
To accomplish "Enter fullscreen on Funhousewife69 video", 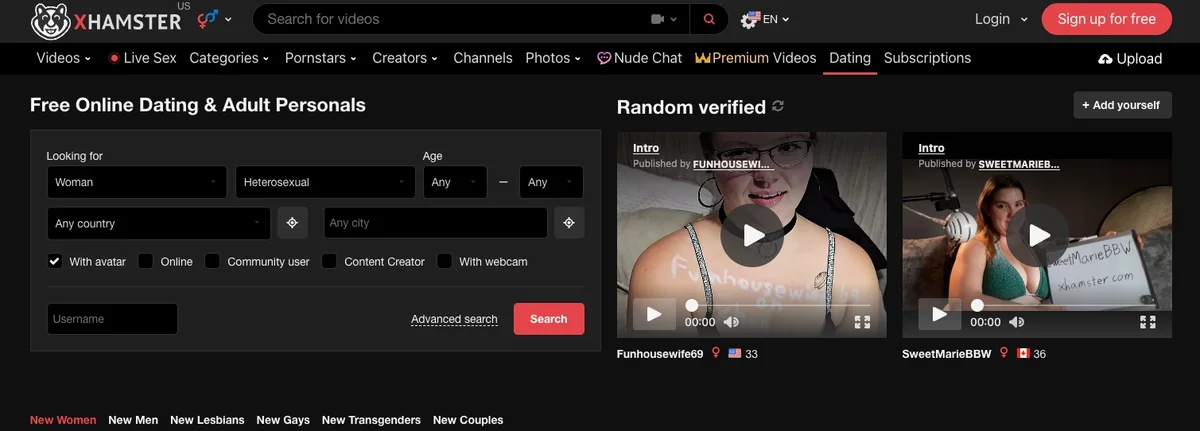I will click(862, 322).
